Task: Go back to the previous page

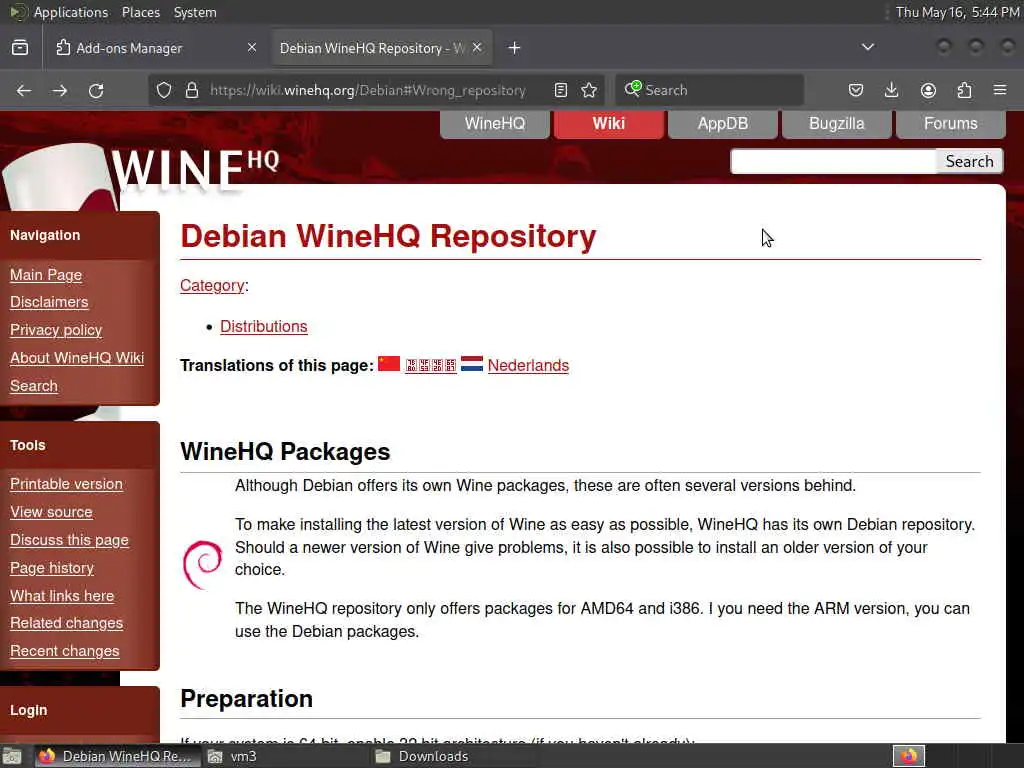Action: point(24,90)
